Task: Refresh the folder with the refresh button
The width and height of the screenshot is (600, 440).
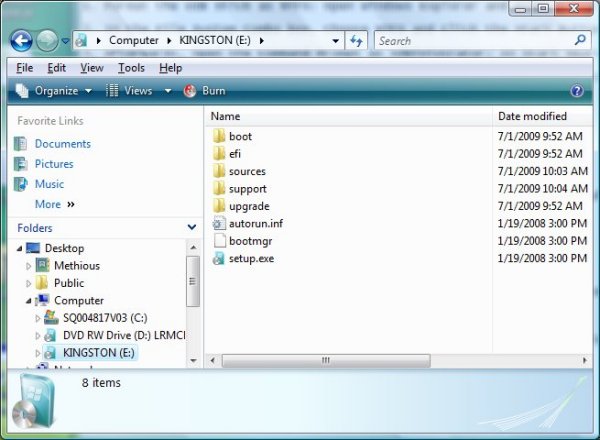Action: [356, 41]
